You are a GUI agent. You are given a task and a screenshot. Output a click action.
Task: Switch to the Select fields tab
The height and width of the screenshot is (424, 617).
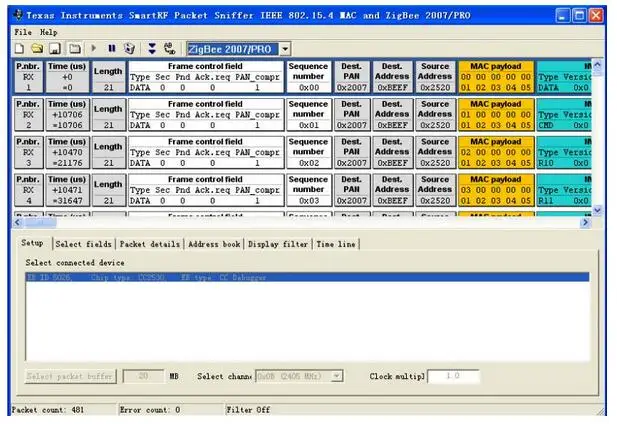(83, 244)
